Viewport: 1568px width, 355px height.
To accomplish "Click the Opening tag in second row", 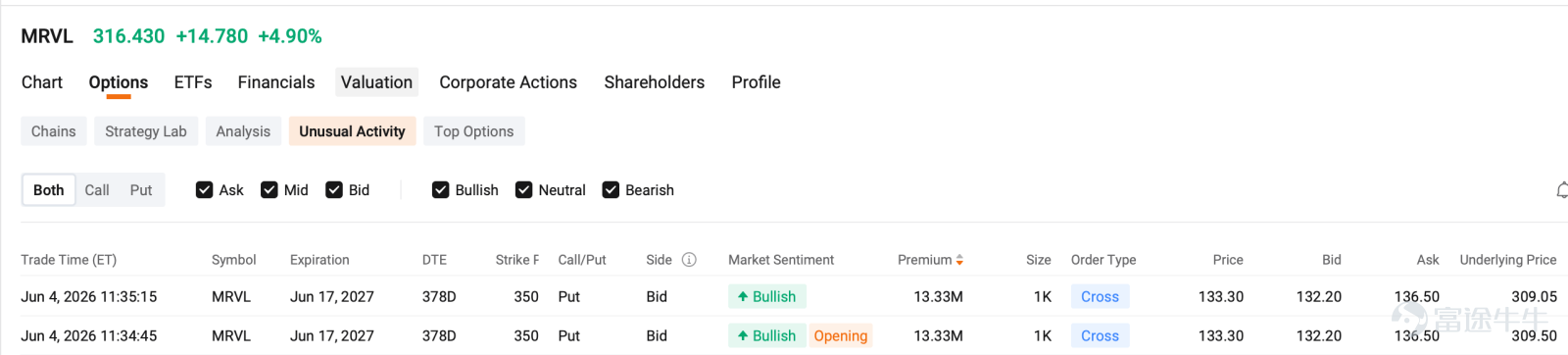I will (x=841, y=335).
